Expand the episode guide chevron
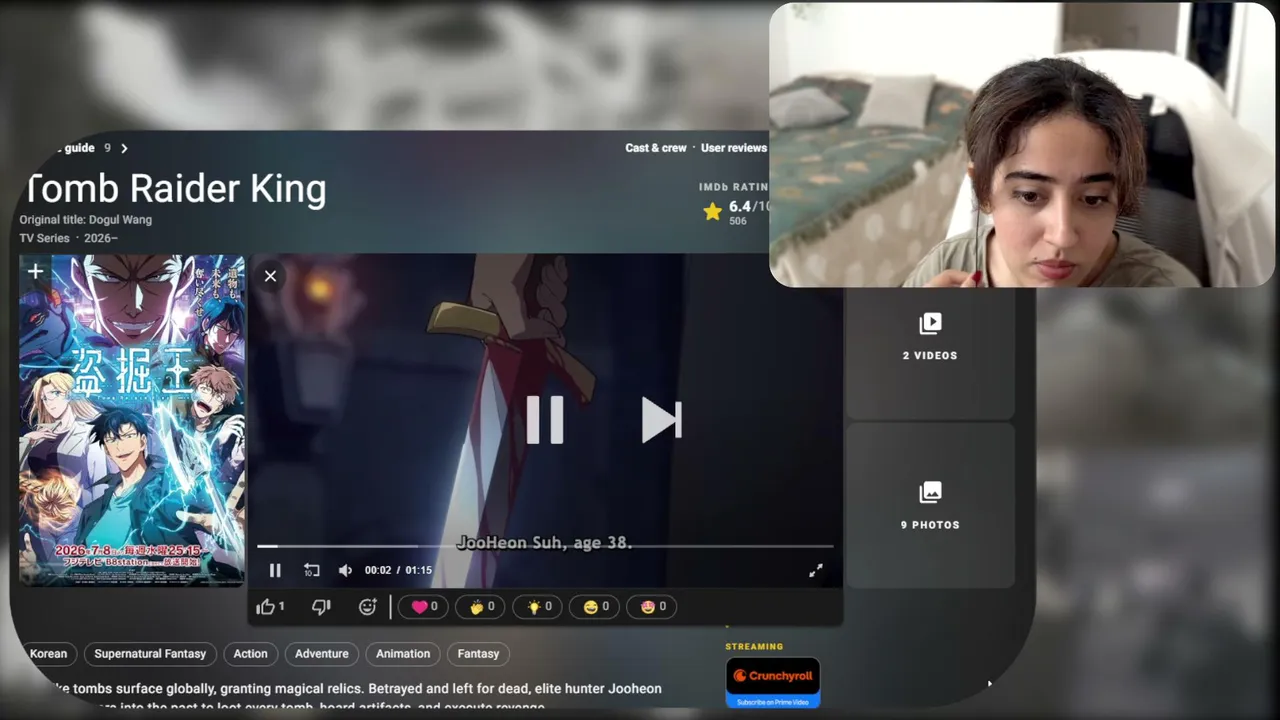Viewport: 1280px width, 720px height. (124, 148)
